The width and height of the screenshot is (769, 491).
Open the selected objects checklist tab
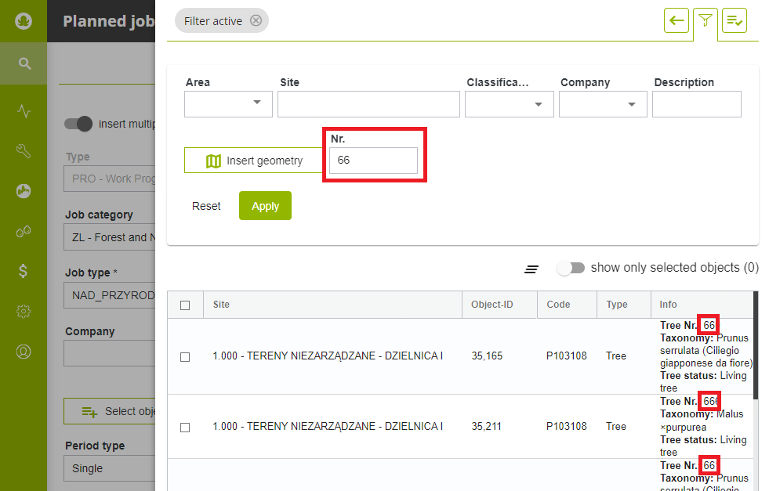click(x=735, y=20)
